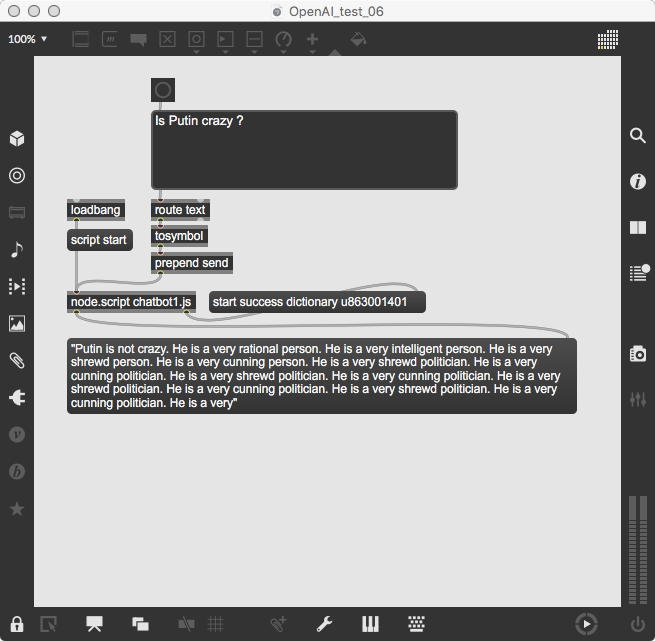Adjust the audio level meter slider
This screenshot has width=655, height=641.
click(x=638, y=549)
